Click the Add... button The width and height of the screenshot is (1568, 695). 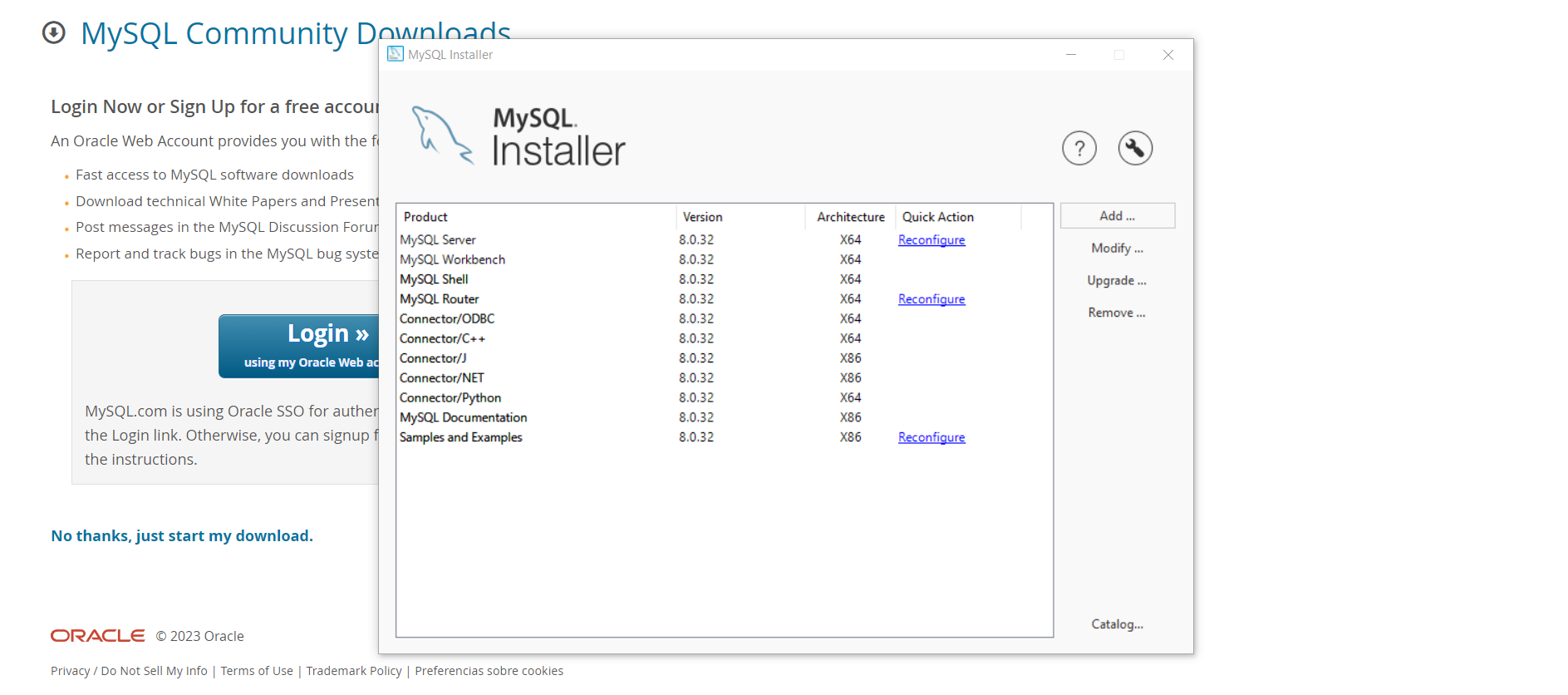pos(1117,216)
